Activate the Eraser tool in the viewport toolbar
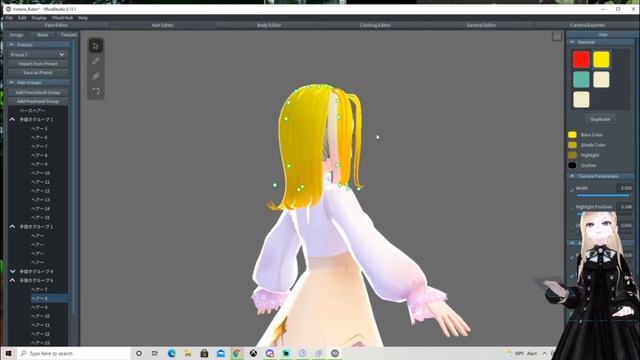640x360 pixels. pyautogui.click(x=96, y=76)
